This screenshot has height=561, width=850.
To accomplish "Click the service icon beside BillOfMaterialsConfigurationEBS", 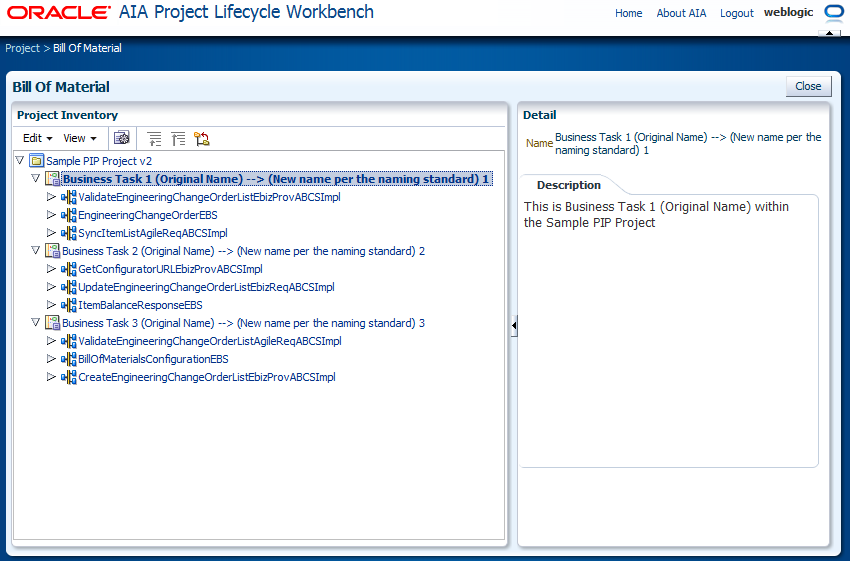I will (69, 359).
